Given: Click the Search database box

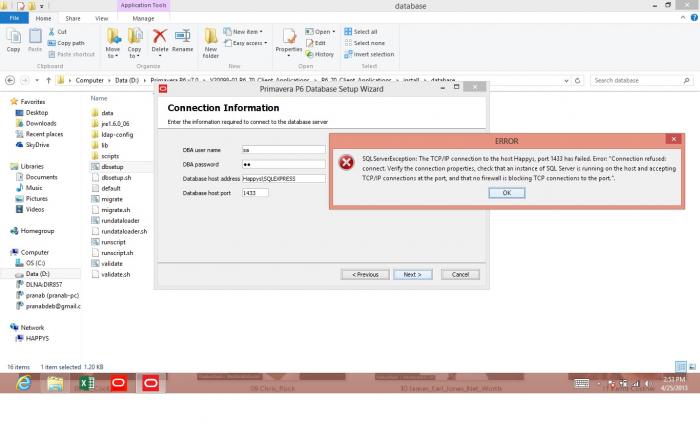Looking at the screenshot, I should pyautogui.click(x=642, y=80).
